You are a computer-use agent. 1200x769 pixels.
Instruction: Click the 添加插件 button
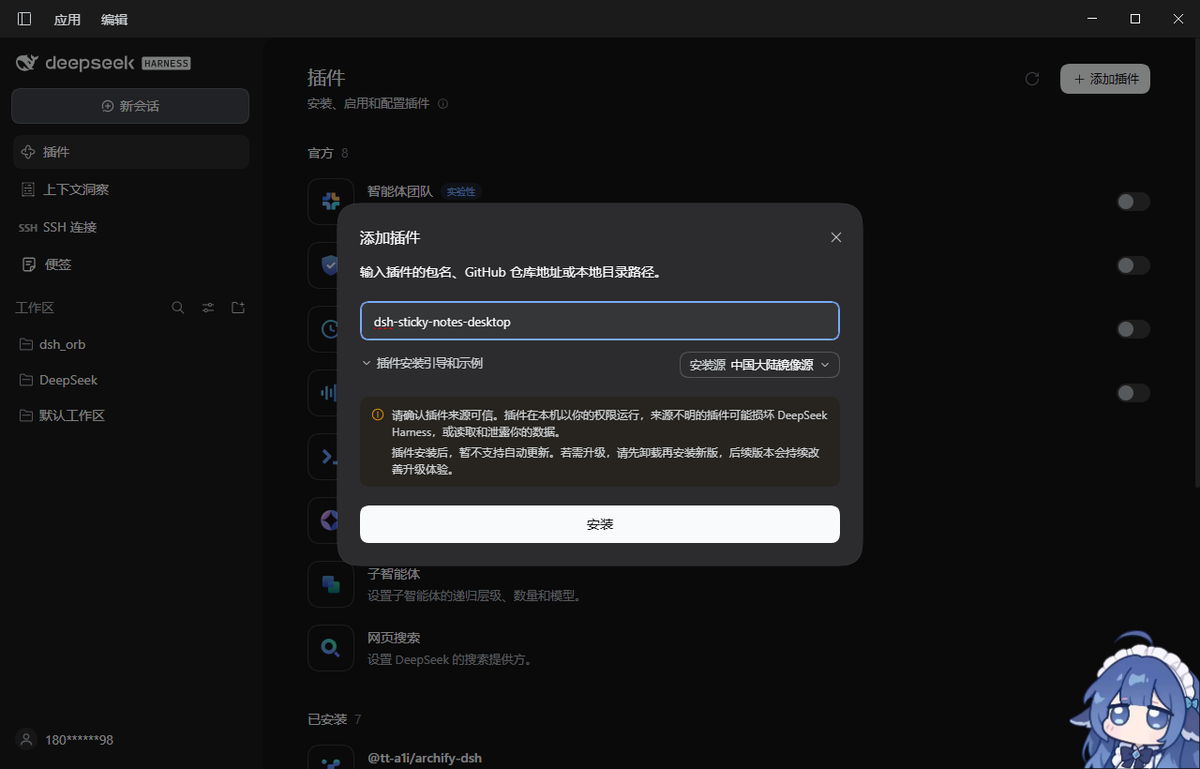[x=1105, y=79]
